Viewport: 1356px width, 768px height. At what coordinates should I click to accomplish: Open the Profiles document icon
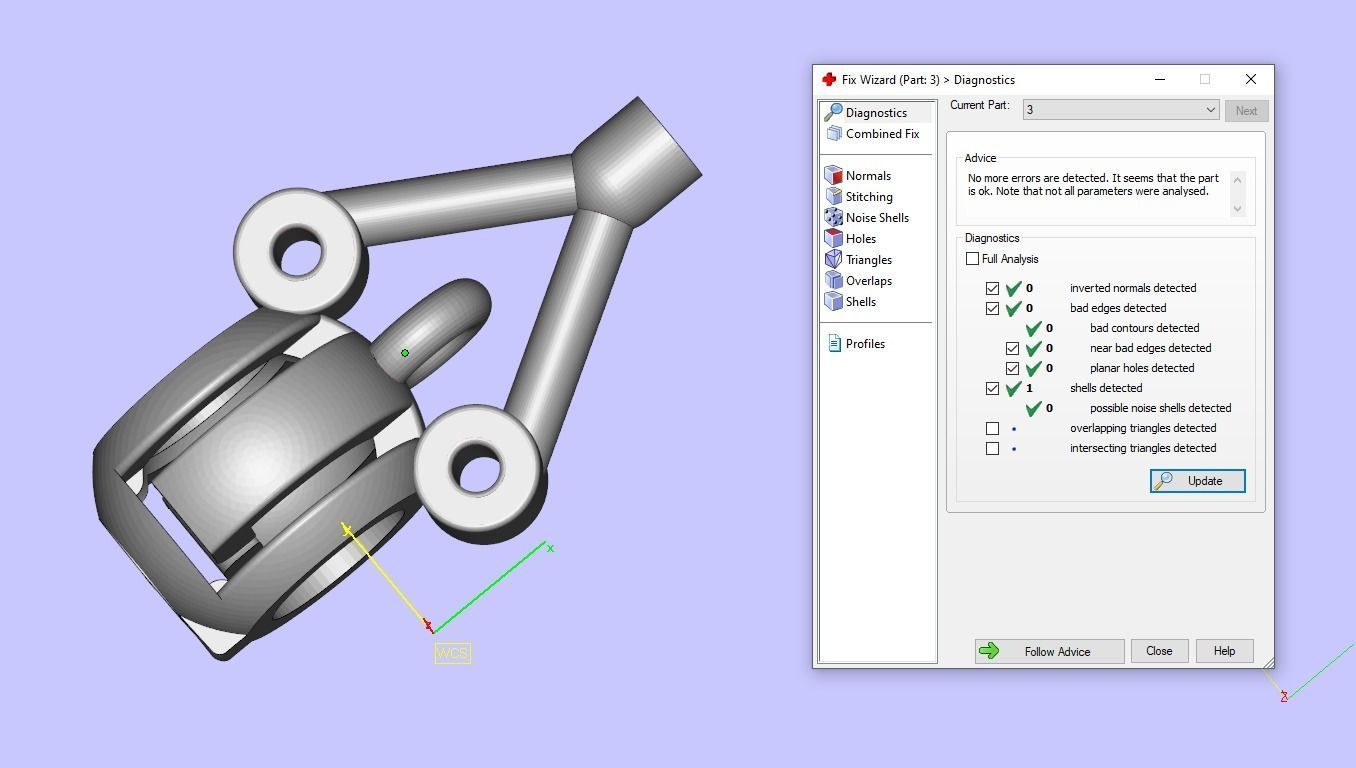pos(834,344)
